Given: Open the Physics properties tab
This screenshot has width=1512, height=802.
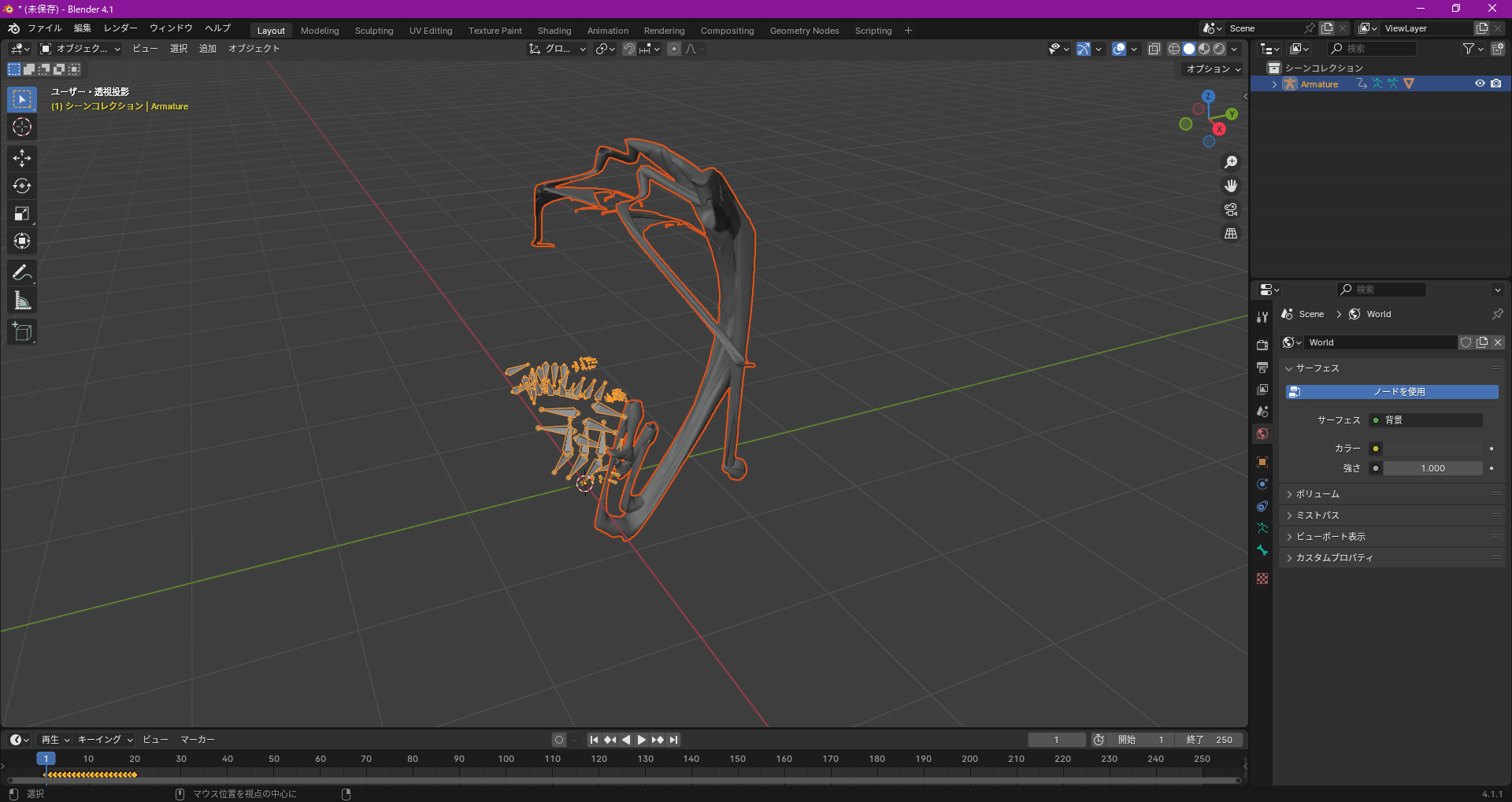Looking at the screenshot, I should pos(1262,484).
